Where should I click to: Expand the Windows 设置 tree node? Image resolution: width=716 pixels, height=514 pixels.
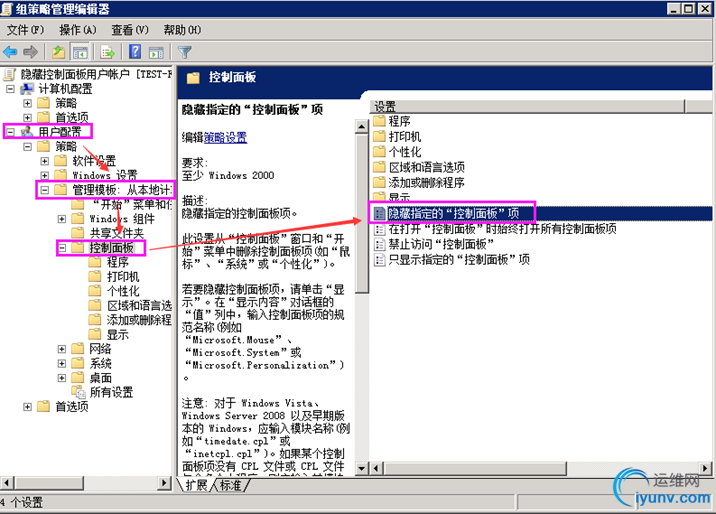coord(45,175)
